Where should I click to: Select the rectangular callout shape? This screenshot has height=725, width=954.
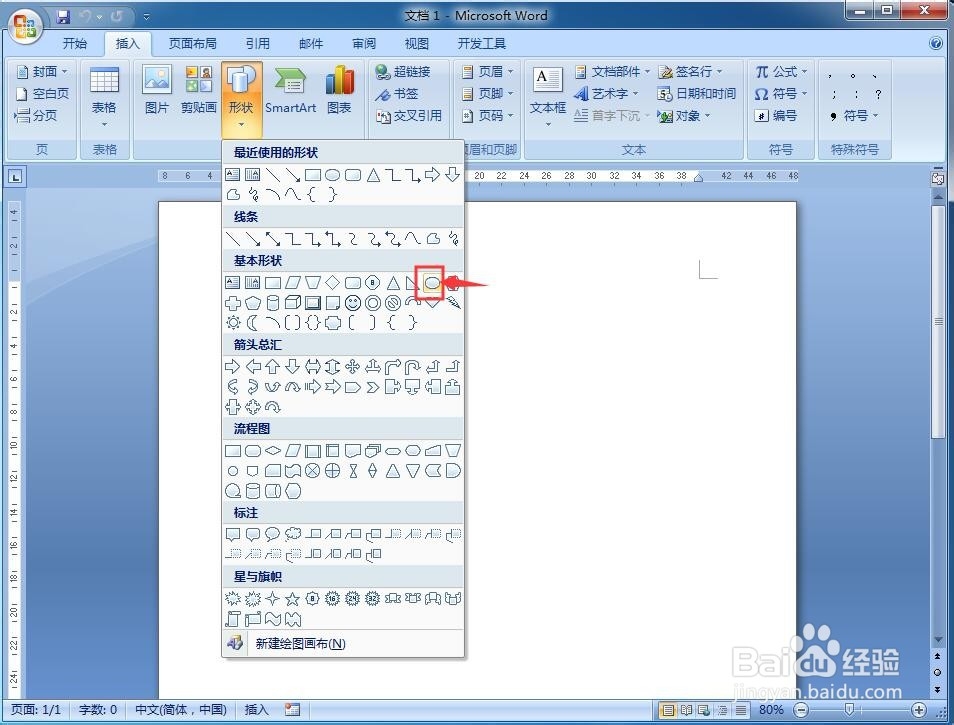tap(233, 535)
